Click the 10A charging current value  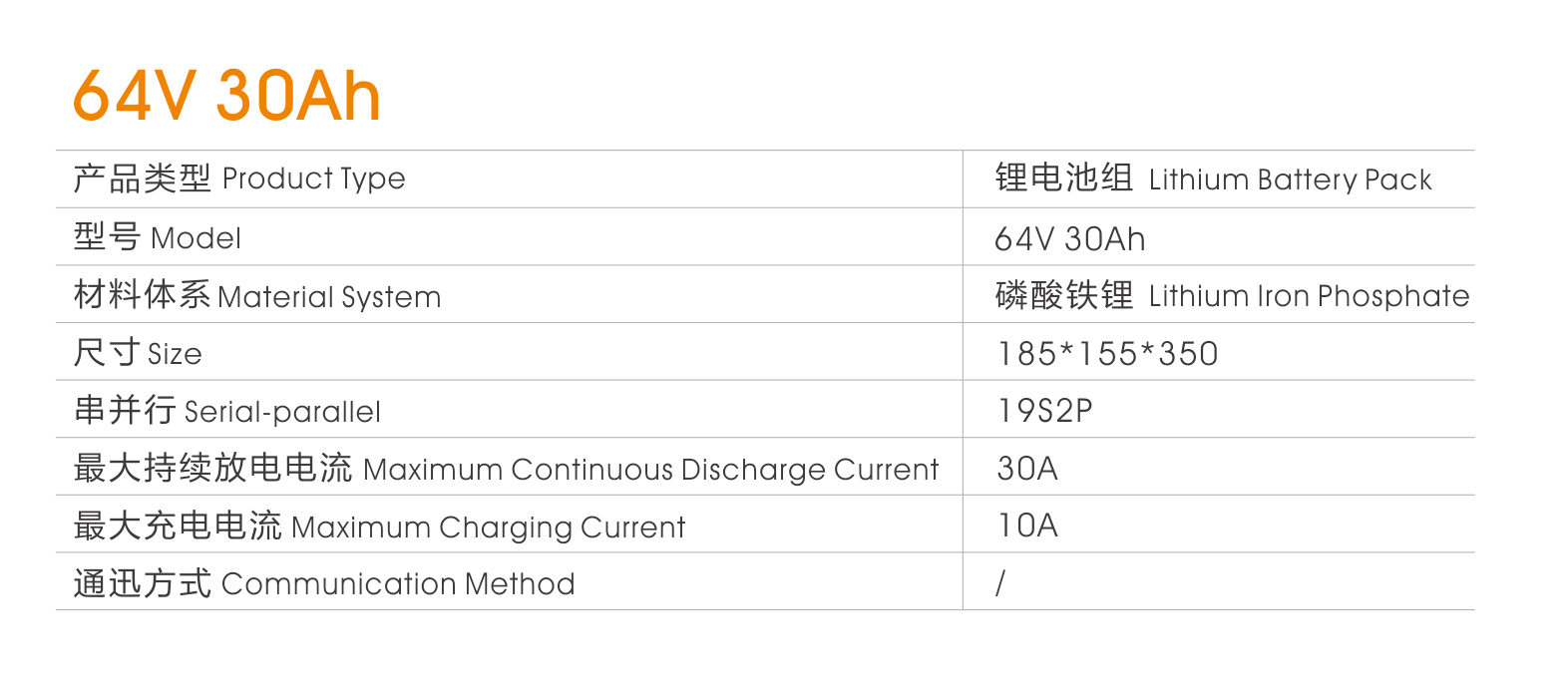(x=1027, y=525)
